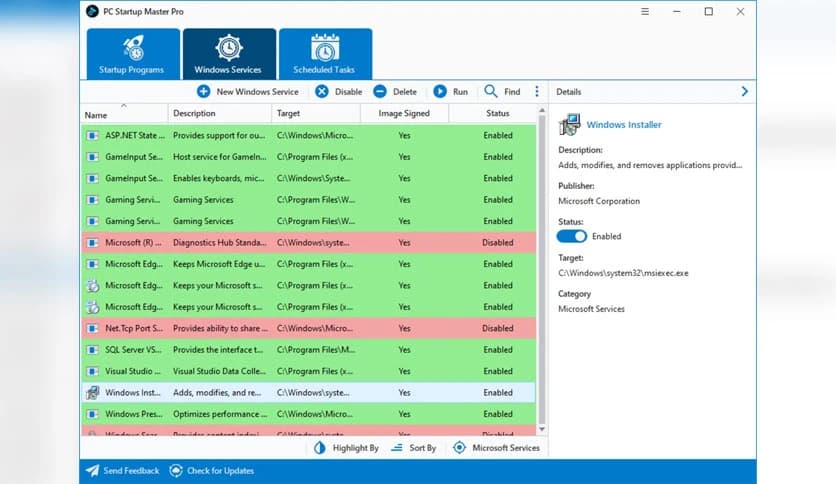Image resolution: width=836 pixels, height=484 pixels.
Task: Click the services list vertical scrollbar
Action: click(543, 270)
